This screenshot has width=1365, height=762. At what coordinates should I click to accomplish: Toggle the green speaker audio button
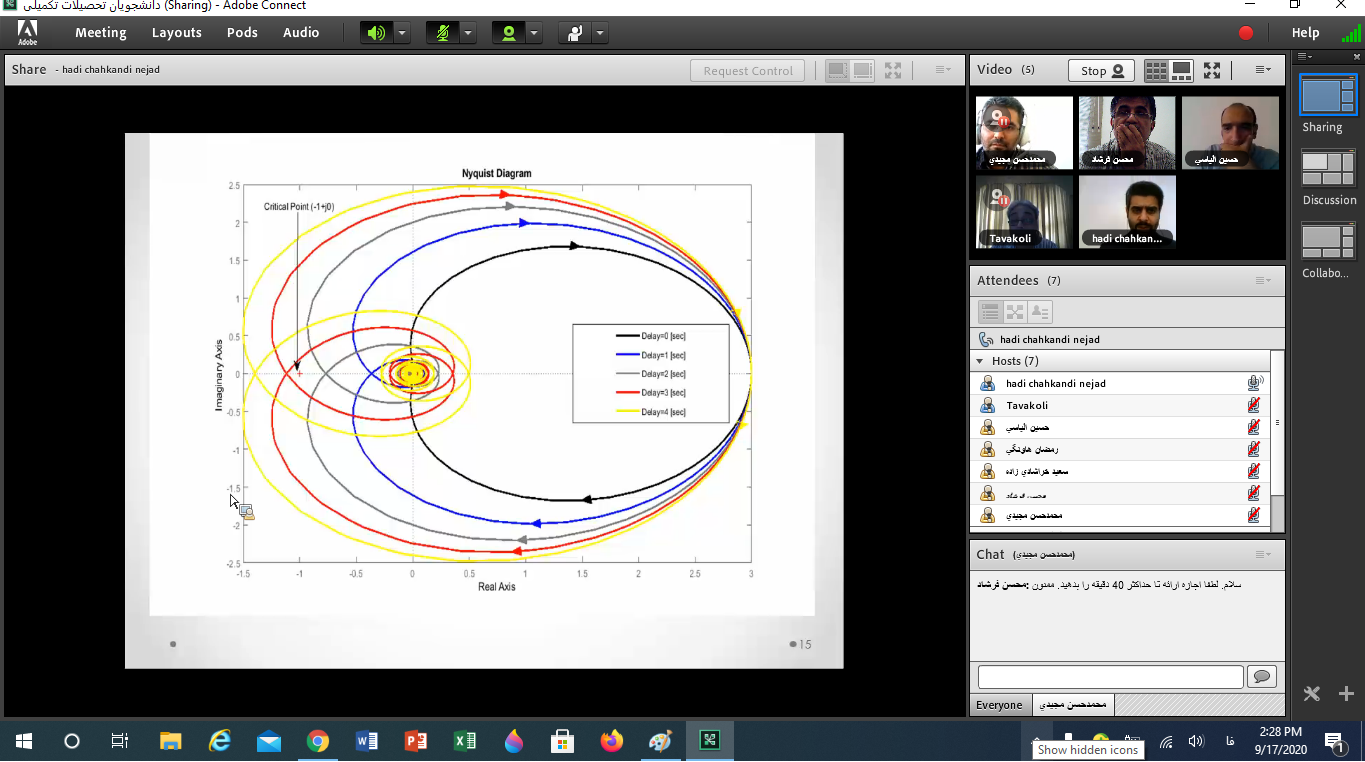point(376,33)
